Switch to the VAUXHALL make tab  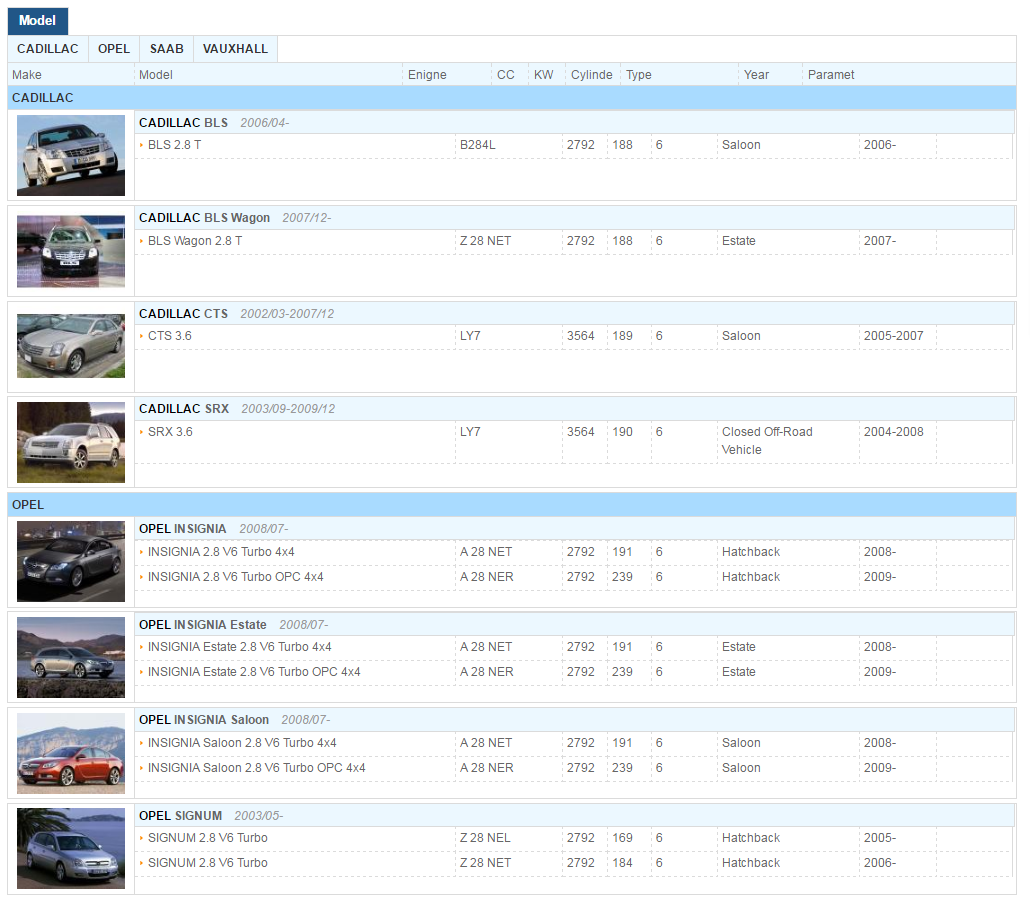pos(235,49)
